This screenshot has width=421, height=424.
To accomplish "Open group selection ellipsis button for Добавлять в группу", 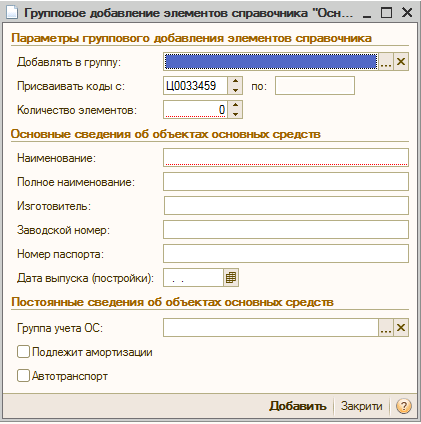I will (386, 62).
